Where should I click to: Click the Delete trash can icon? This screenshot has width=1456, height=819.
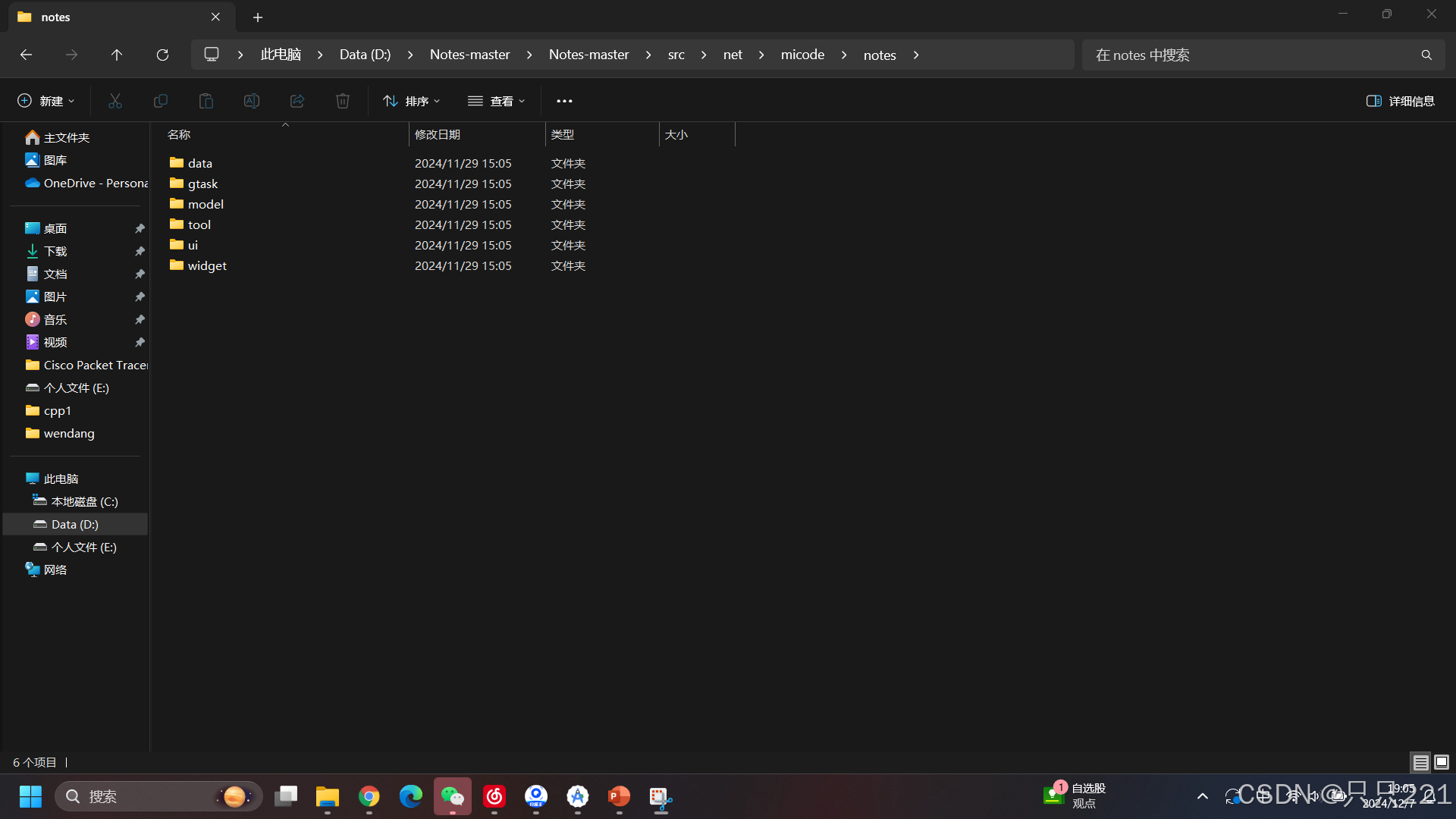(343, 101)
